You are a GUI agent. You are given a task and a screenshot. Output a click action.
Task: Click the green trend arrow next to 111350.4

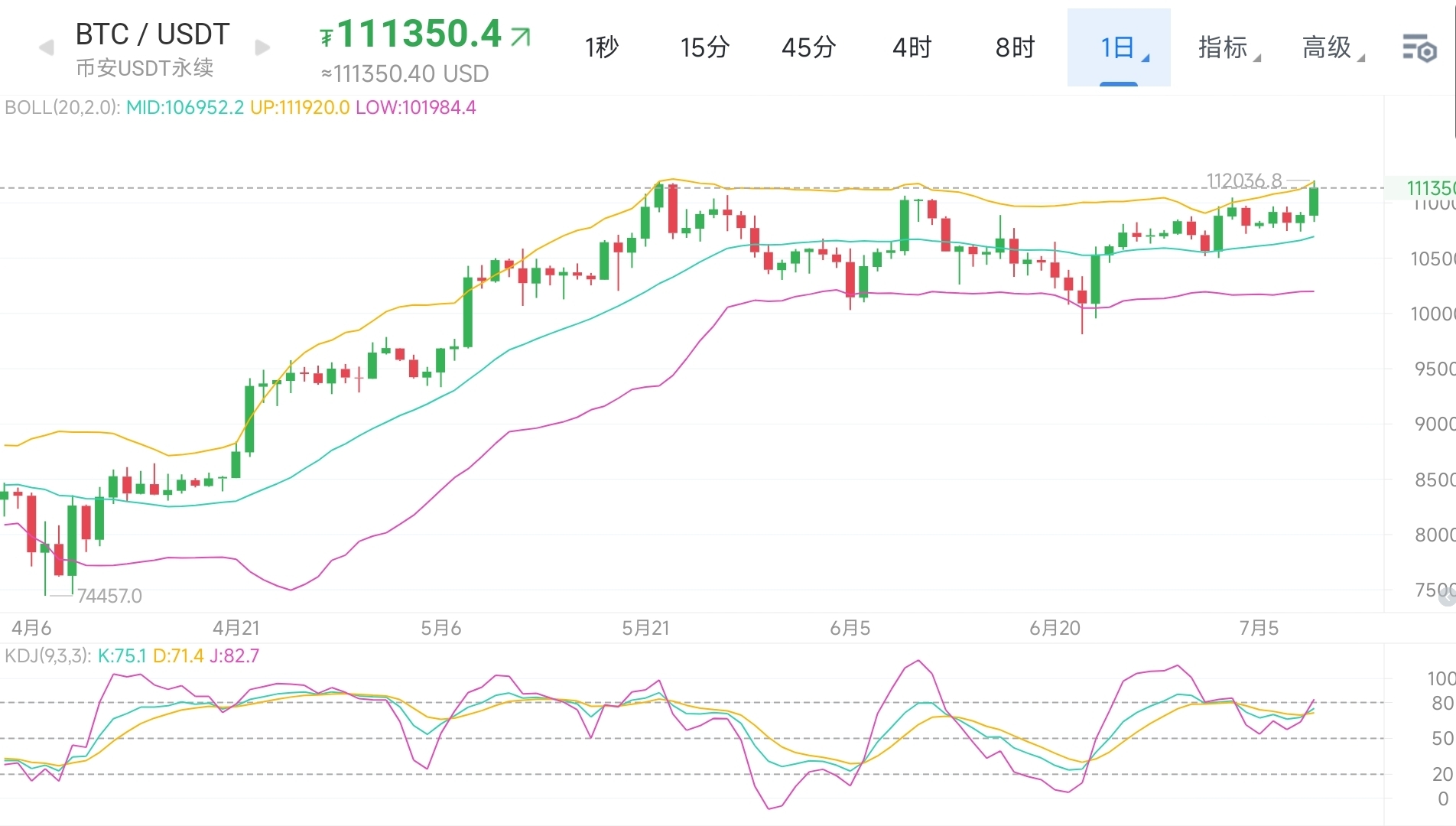[518, 34]
